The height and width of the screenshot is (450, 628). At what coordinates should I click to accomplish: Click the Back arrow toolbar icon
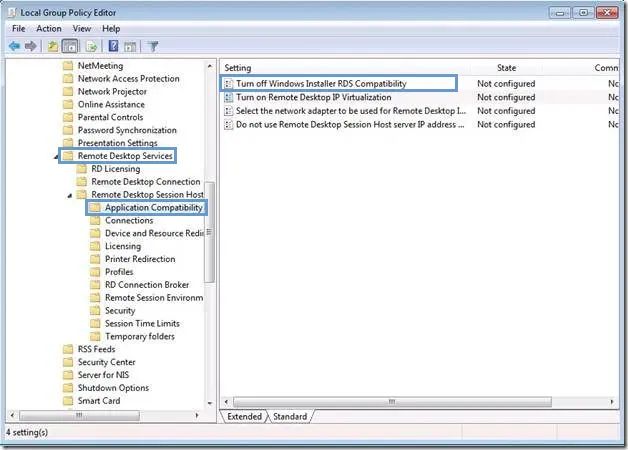(14, 46)
